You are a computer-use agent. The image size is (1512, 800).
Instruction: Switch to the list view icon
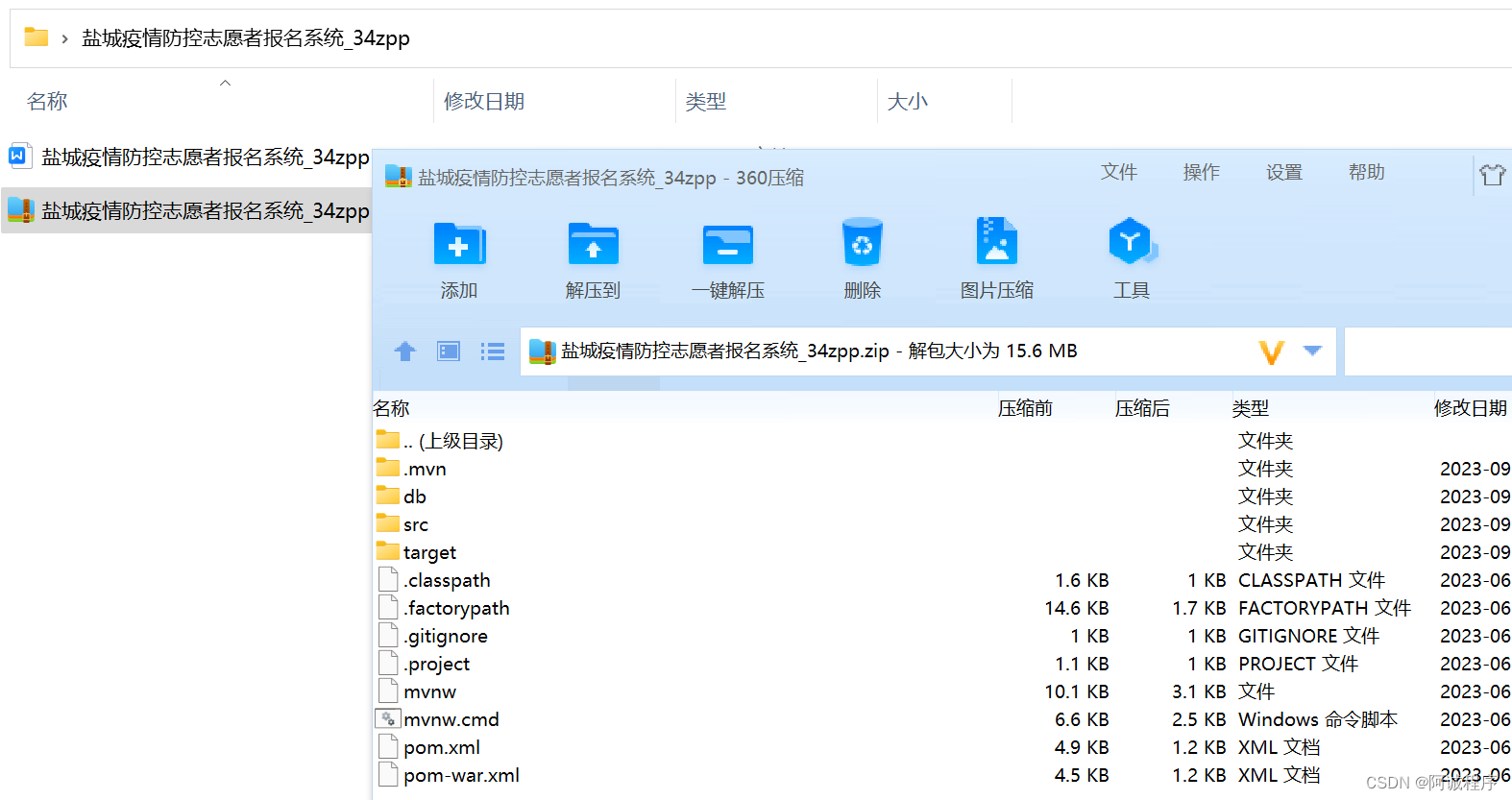[493, 352]
